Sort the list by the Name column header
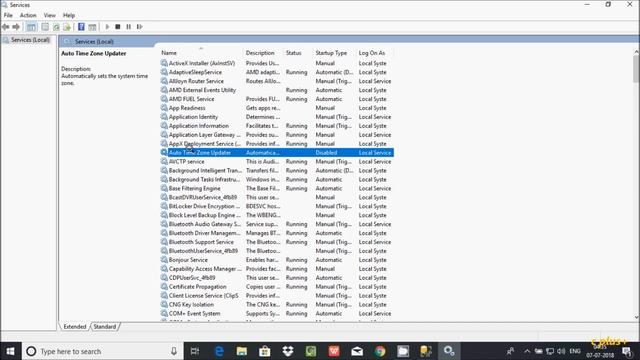The height and width of the screenshot is (360, 640). [169, 53]
